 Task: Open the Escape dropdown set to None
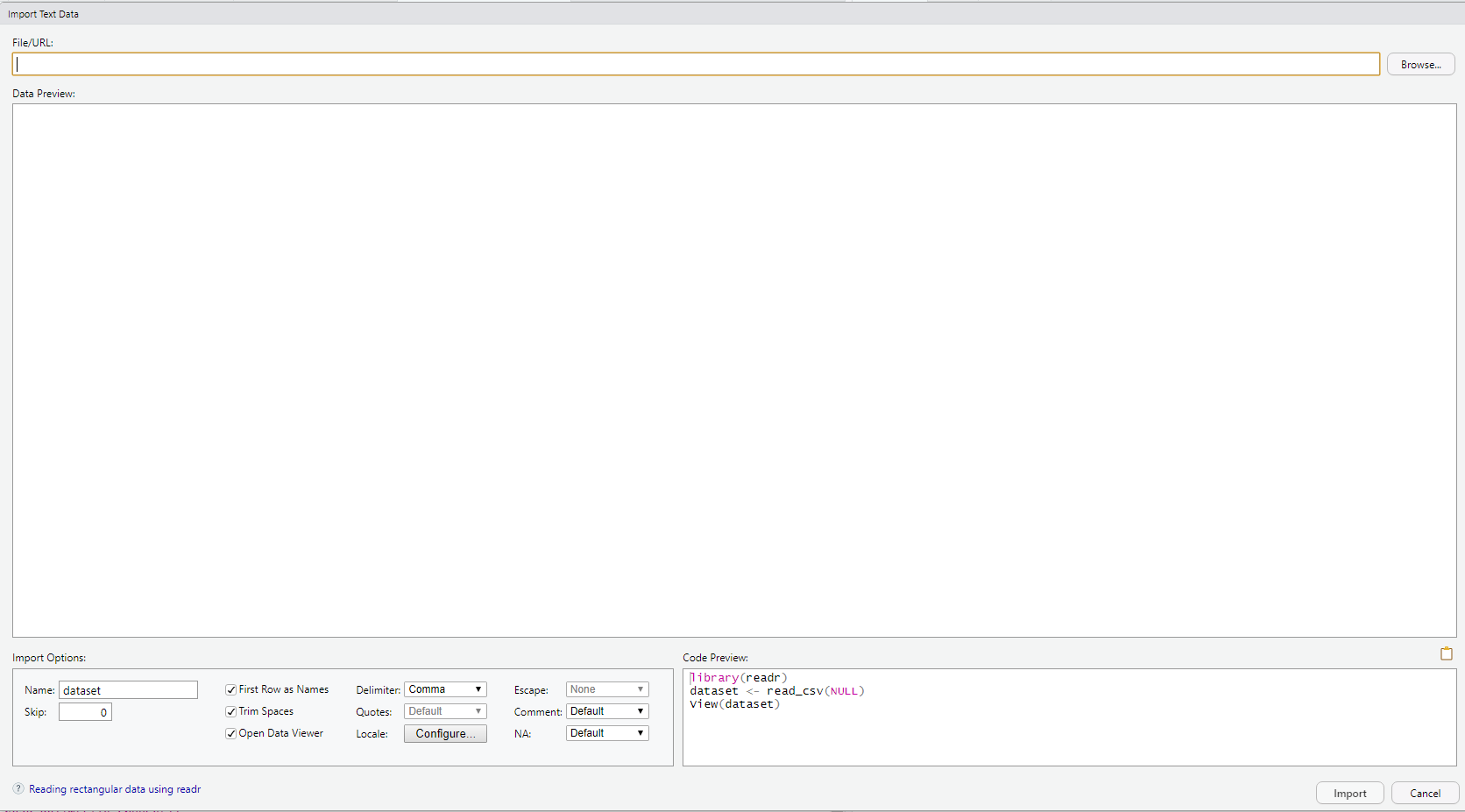point(606,689)
